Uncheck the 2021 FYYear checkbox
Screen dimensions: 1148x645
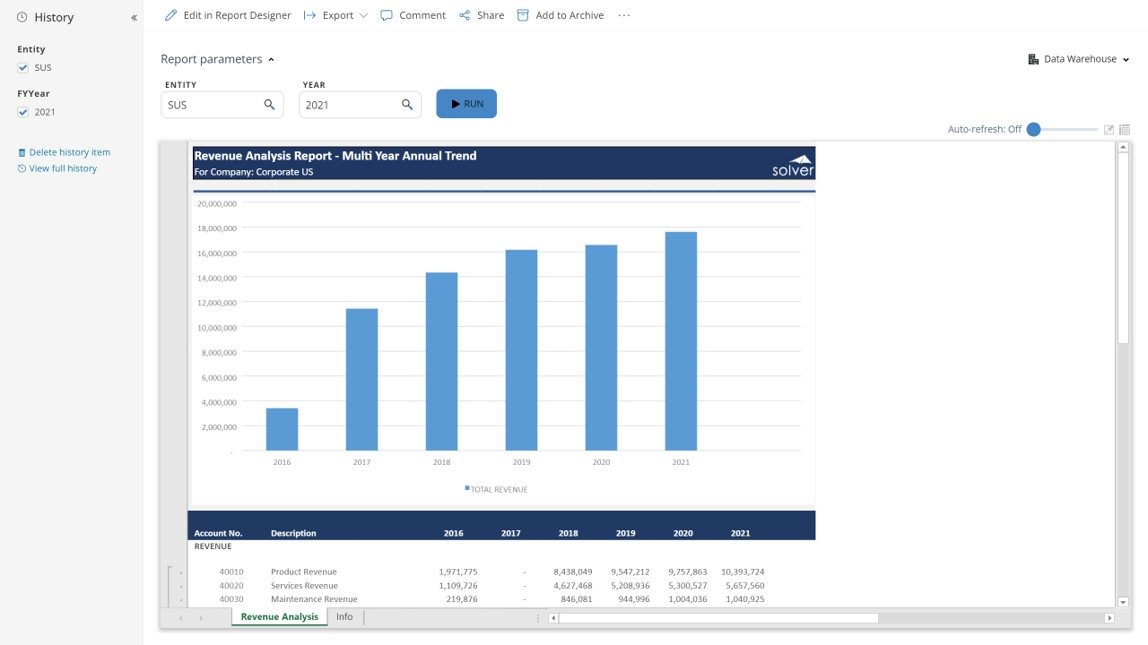point(23,112)
